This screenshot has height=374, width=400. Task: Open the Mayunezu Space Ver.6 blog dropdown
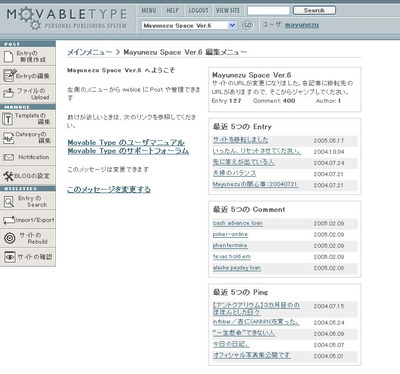pos(189,25)
